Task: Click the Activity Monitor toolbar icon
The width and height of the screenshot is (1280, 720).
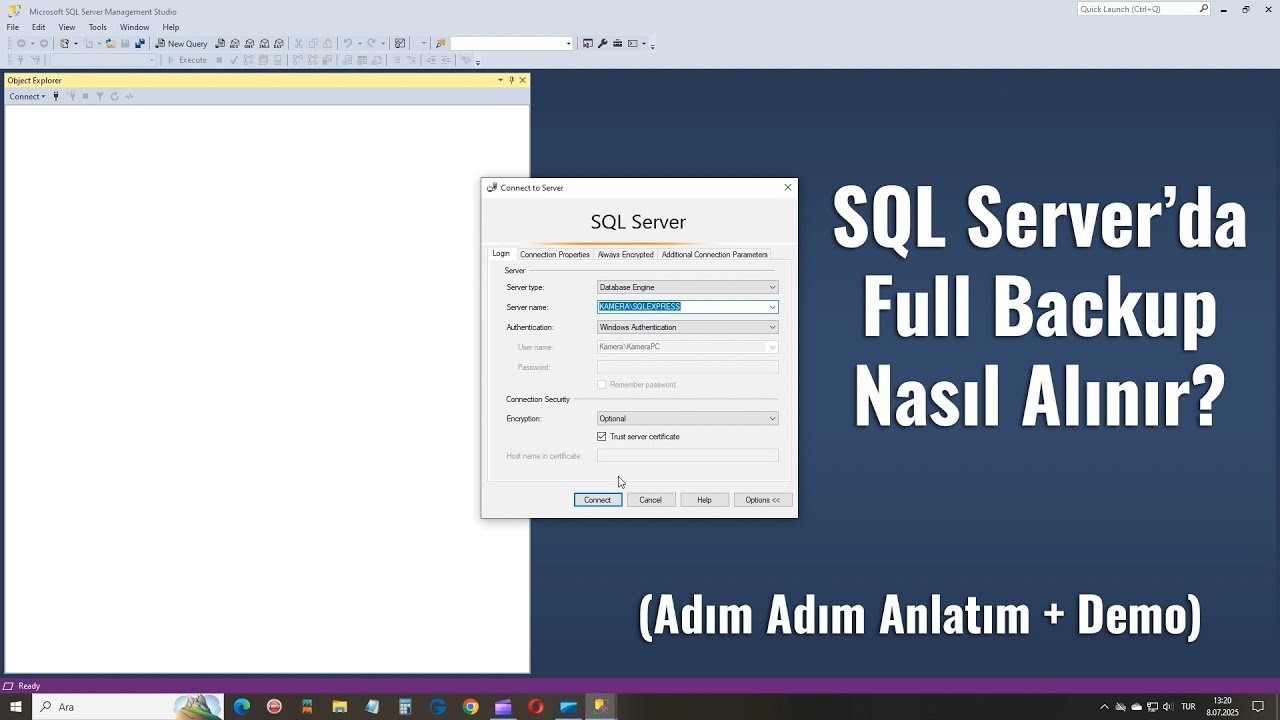Action: 400,44
